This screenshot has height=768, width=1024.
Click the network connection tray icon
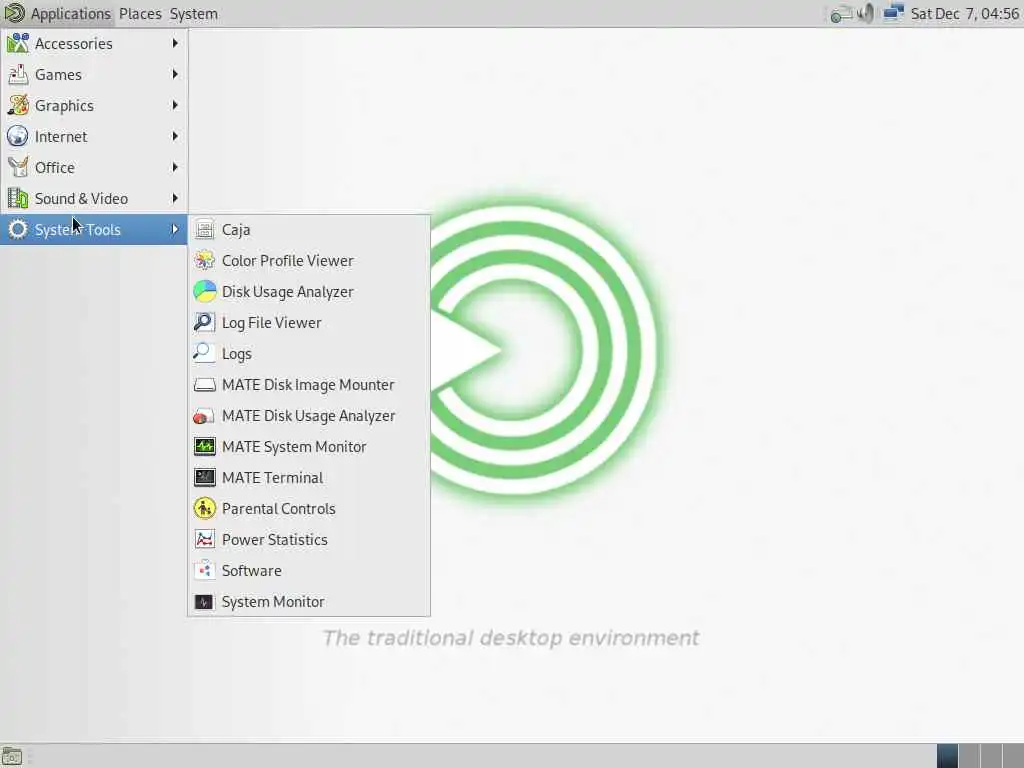893,13
